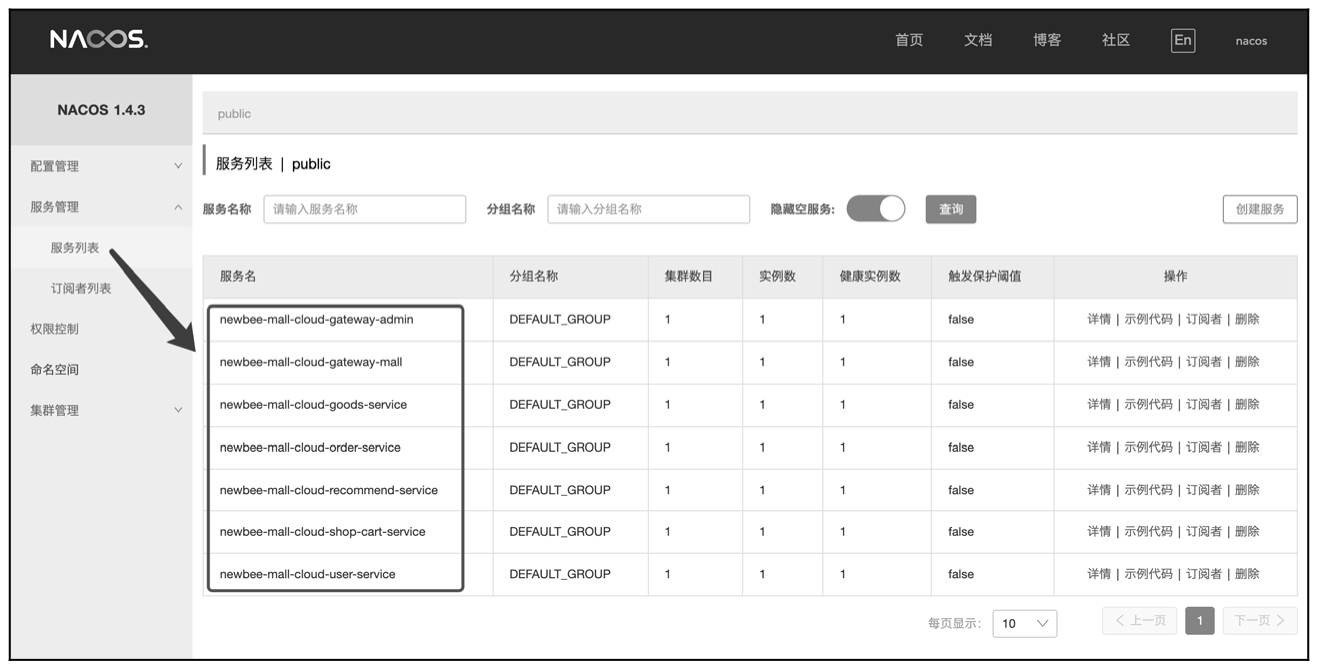Open 详情 for newbee-mall-cloud-order-service
Image resolution: width=1318 pixels, height=669 pixels.
click(x=1099, y=447)
